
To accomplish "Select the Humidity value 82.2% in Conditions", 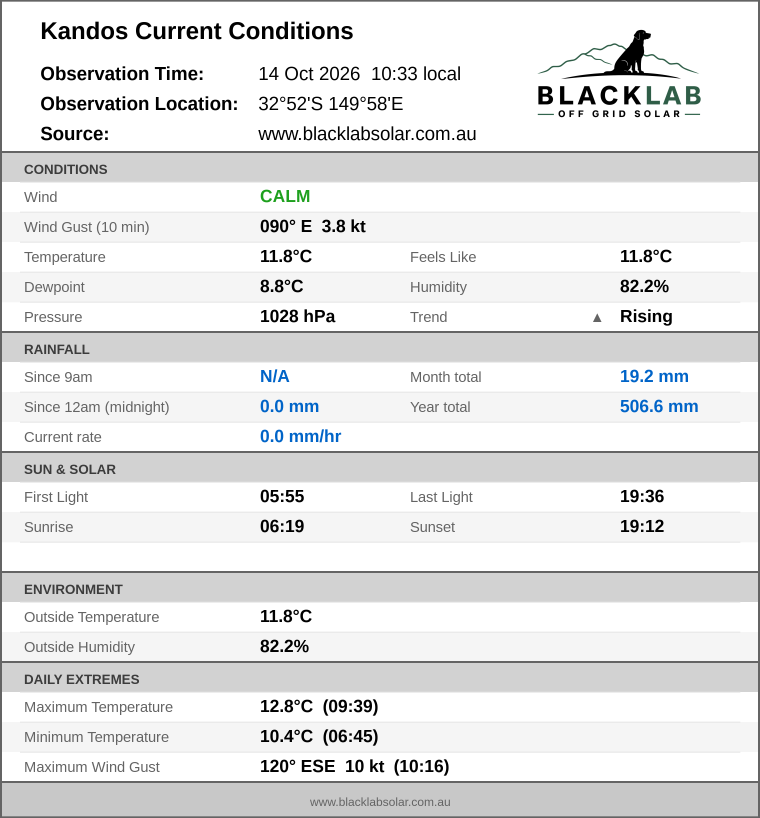I will [x=644, y=286].
